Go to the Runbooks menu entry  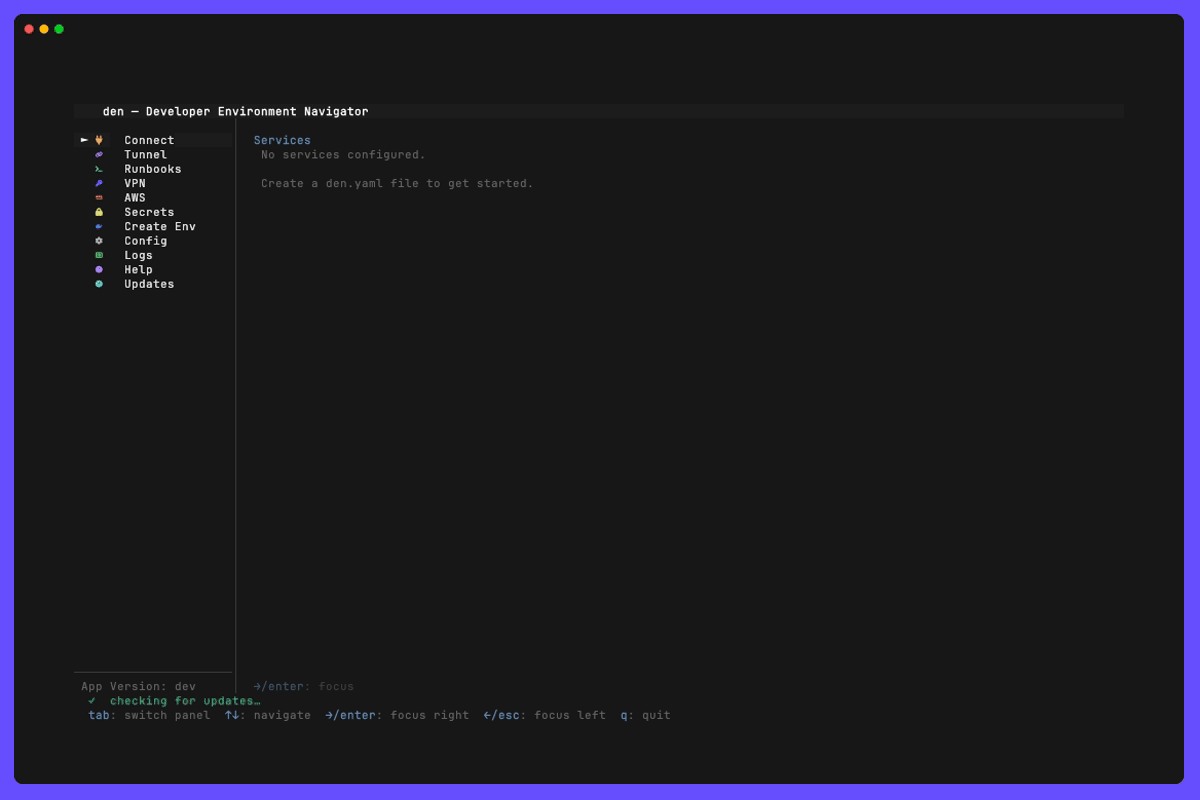[x=153, y=169]
